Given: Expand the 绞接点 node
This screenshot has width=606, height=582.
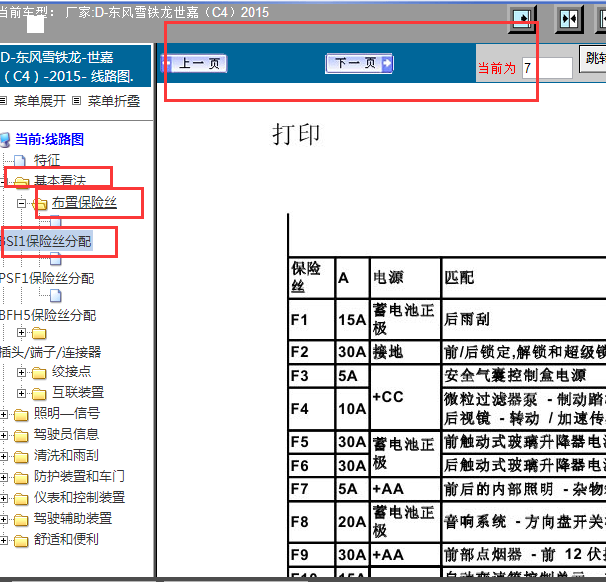Looking at the screenshot, I should tap(22, 373).
